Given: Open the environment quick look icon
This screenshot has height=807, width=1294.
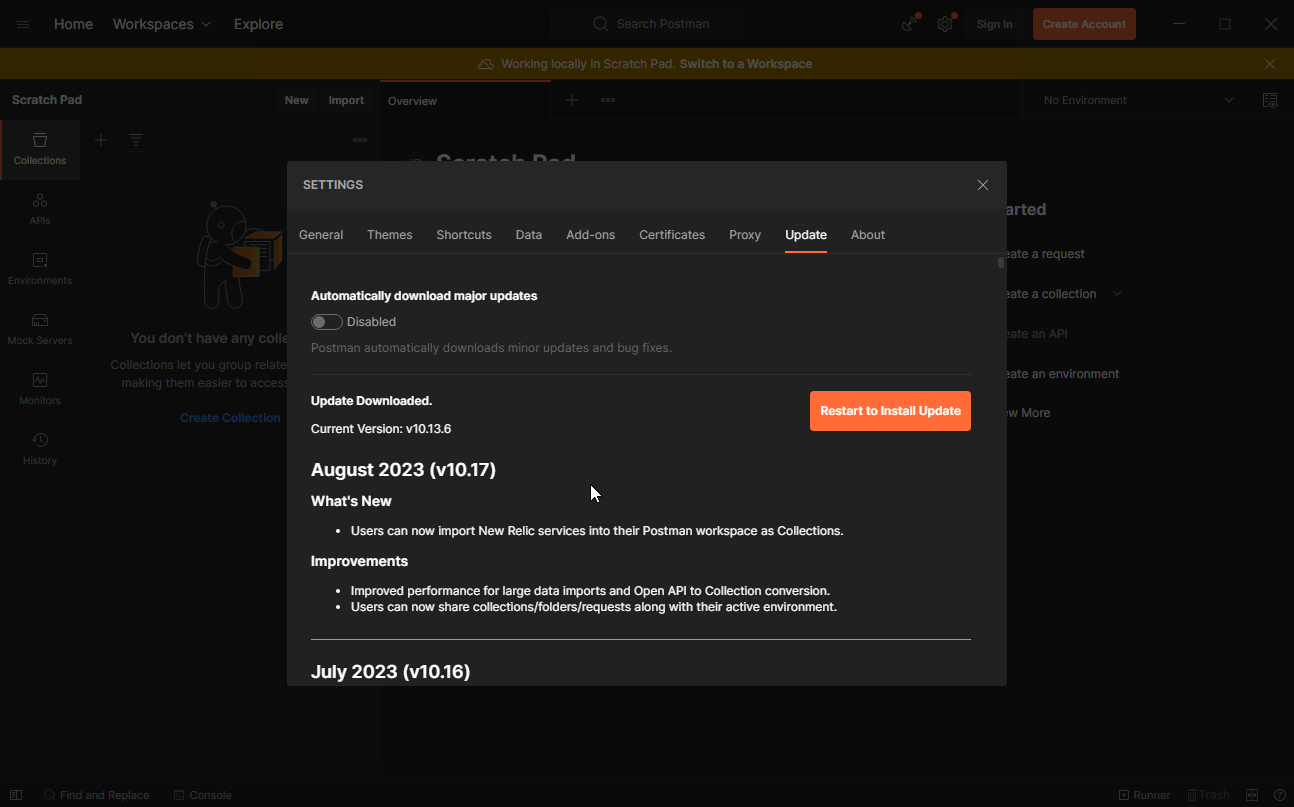Looking at the screenshot, I should coord(1270,100).
